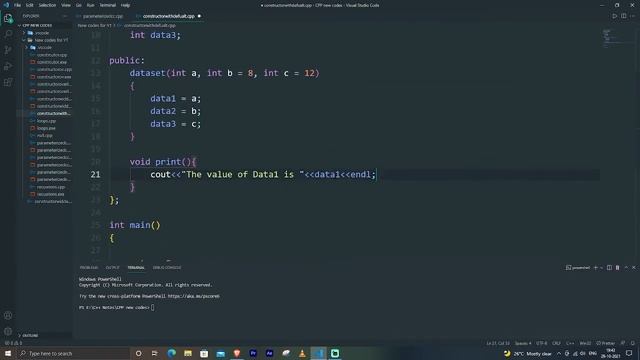Open the Accounts icon in activity bar
Screen dimensions: 640x360
pyautogui.click(x=8, y=315)
